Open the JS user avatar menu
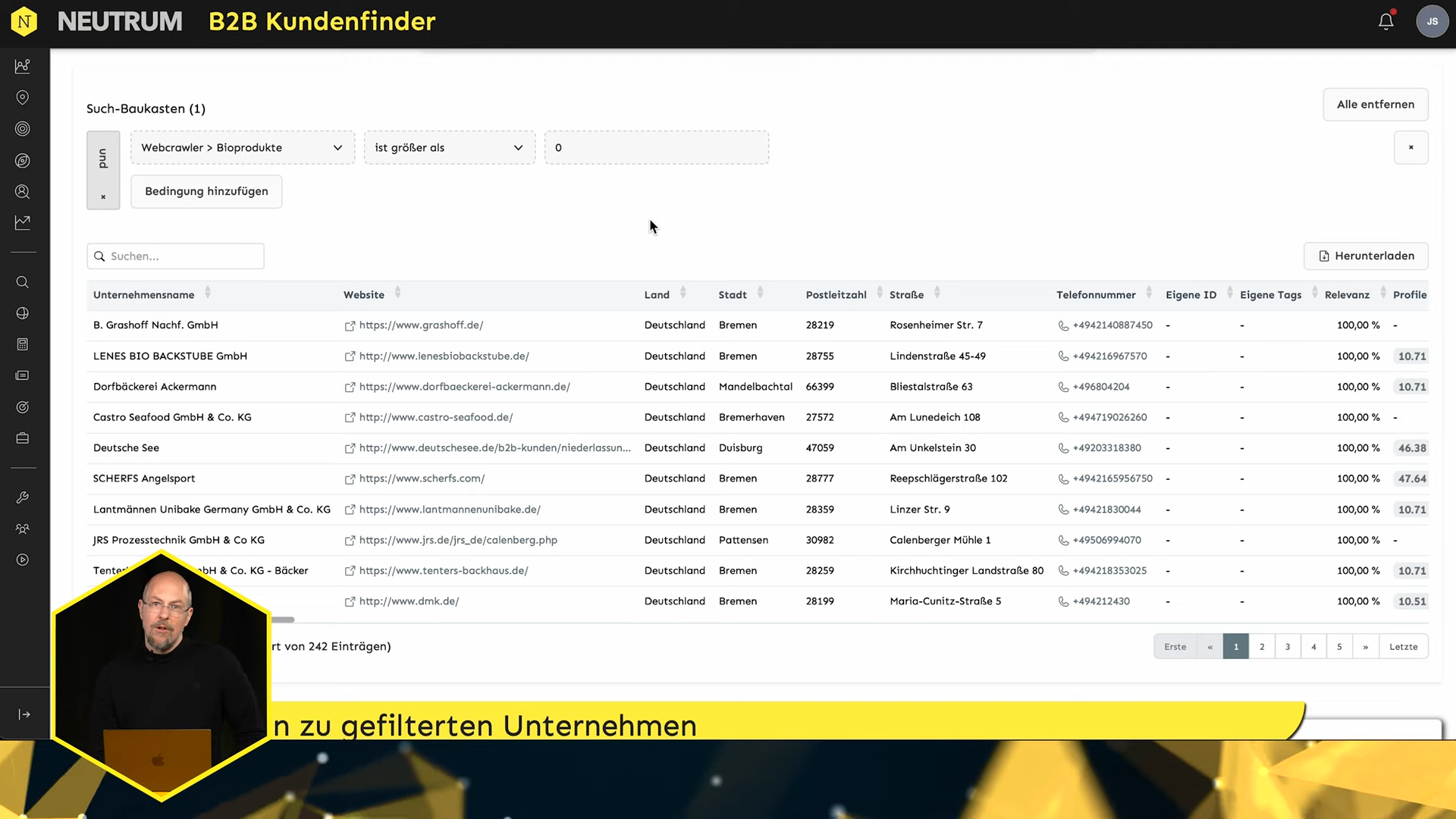Image resolution: width=1456 pixels, height=819 pixels. 1432,21
